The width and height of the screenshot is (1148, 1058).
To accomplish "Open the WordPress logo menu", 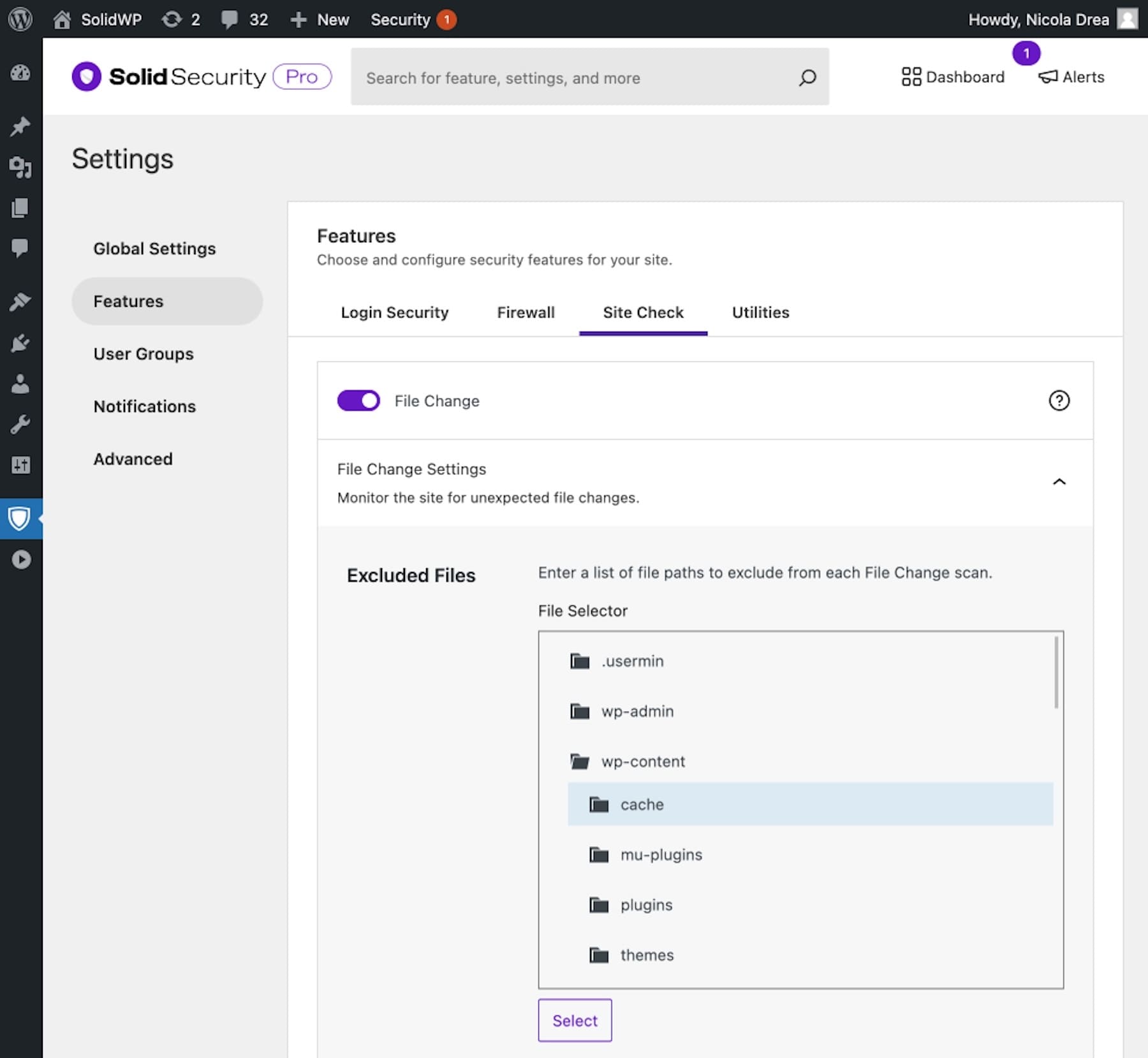I will click(20, 19).
